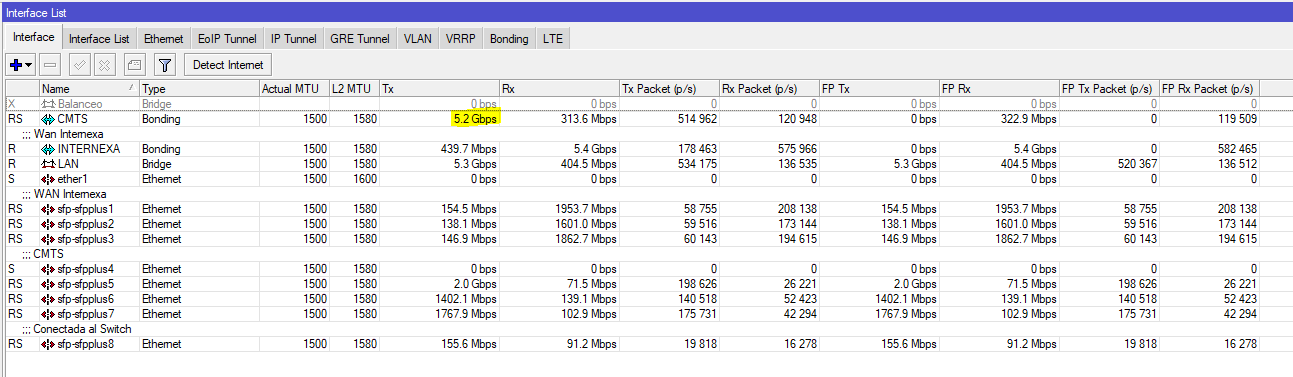Viewport: 1293px width, 377px height.
Task: Sort by Tx Packet (p/s) column header
Action: pos(669,89)
